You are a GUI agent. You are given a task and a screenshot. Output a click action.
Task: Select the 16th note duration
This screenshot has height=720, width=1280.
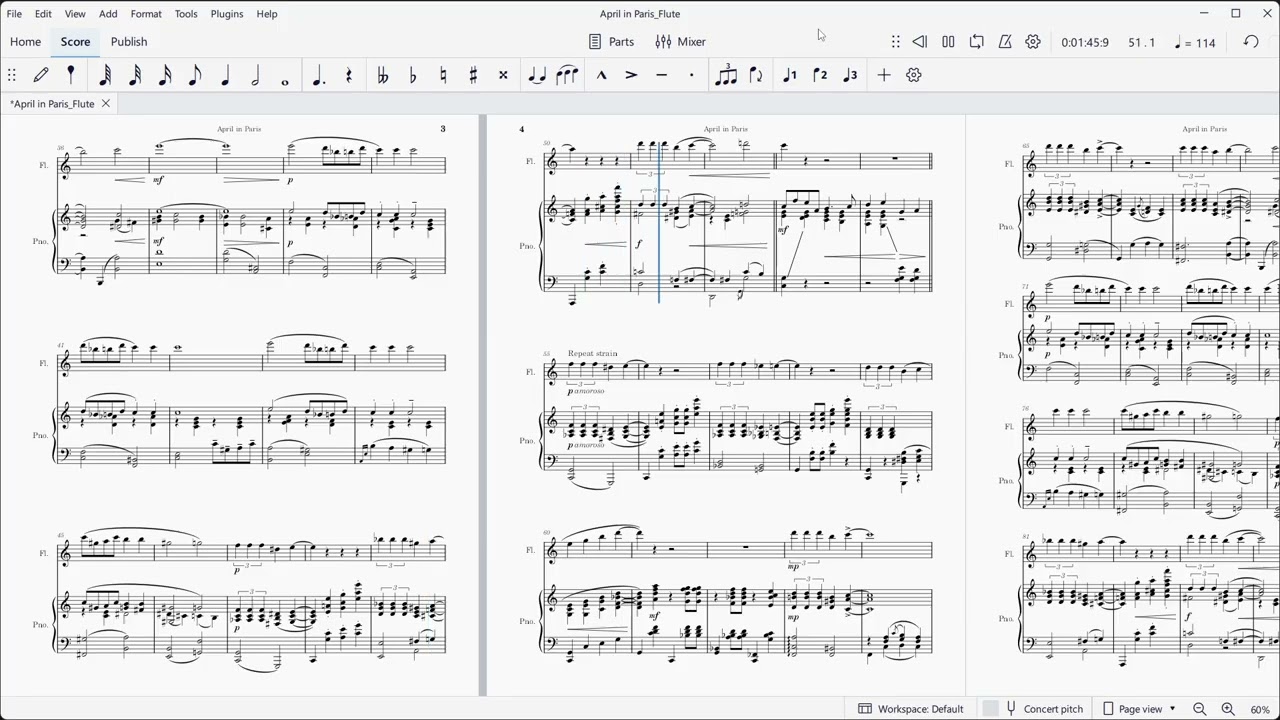coord(165,75)
